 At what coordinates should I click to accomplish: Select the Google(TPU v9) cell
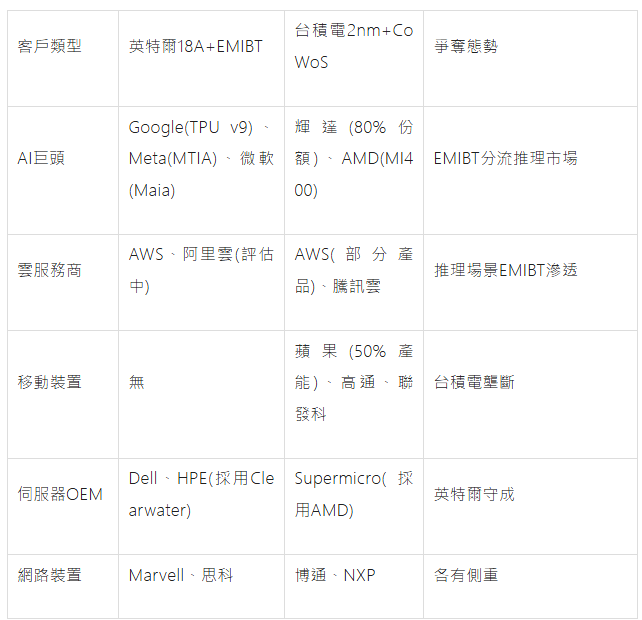(200, 158)
